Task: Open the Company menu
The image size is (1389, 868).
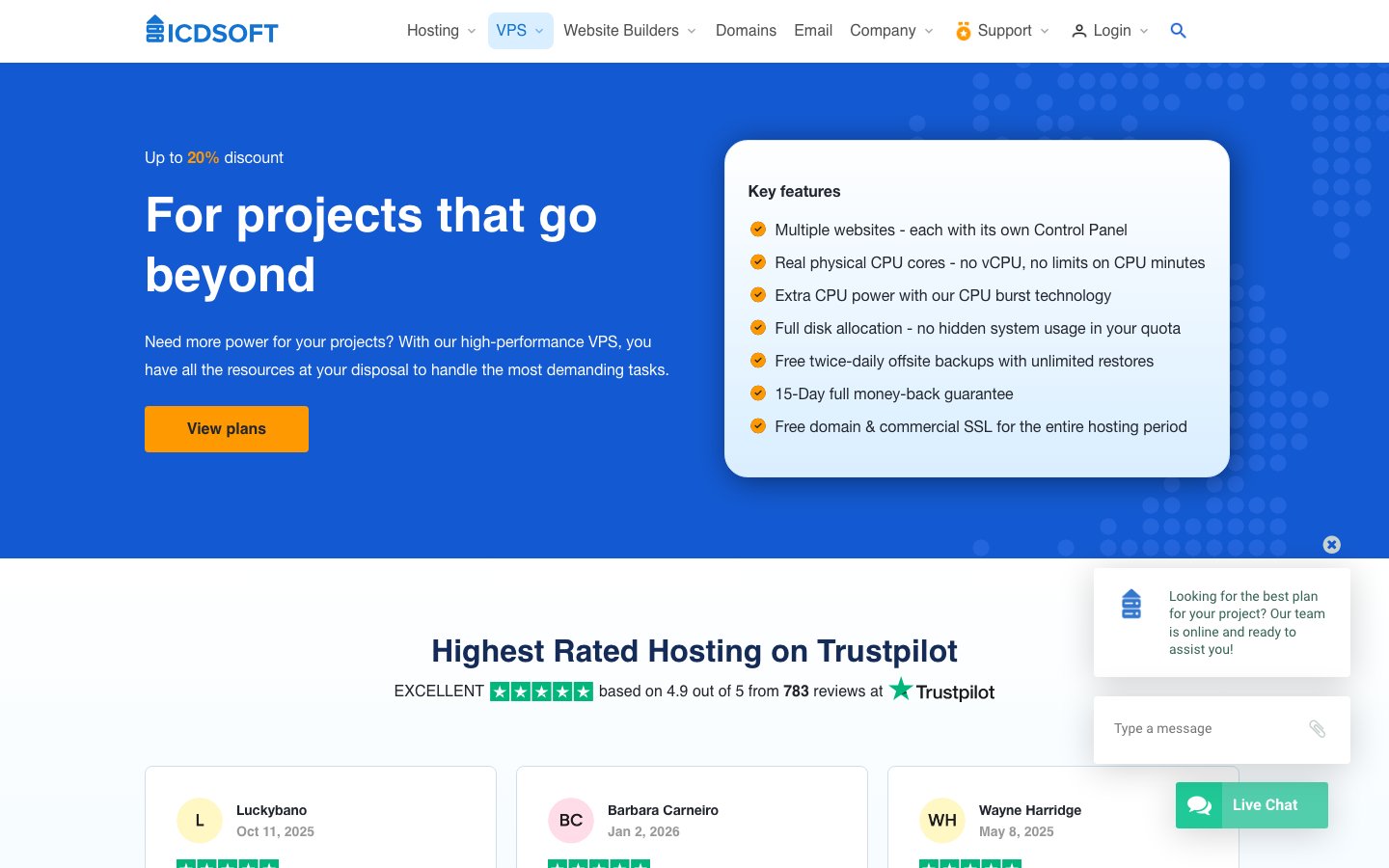Action: point(883,31)
